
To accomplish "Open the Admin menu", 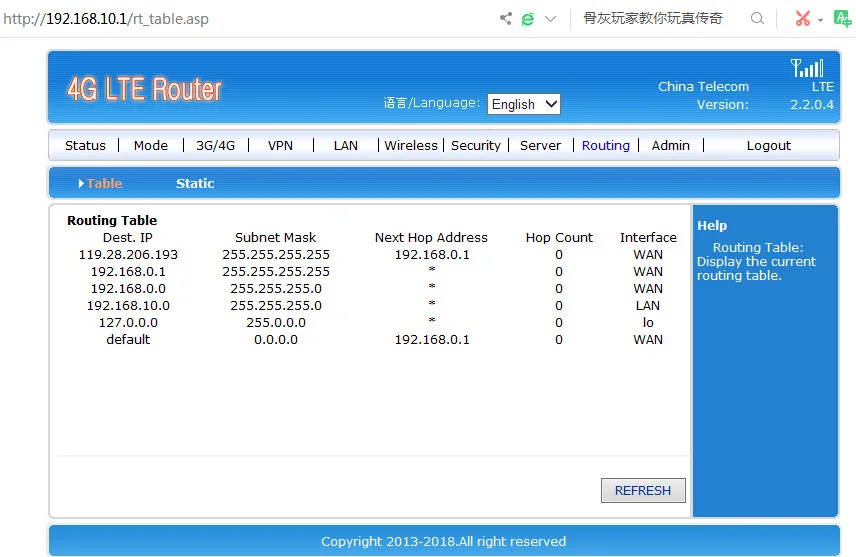I will tap(670, 145).
